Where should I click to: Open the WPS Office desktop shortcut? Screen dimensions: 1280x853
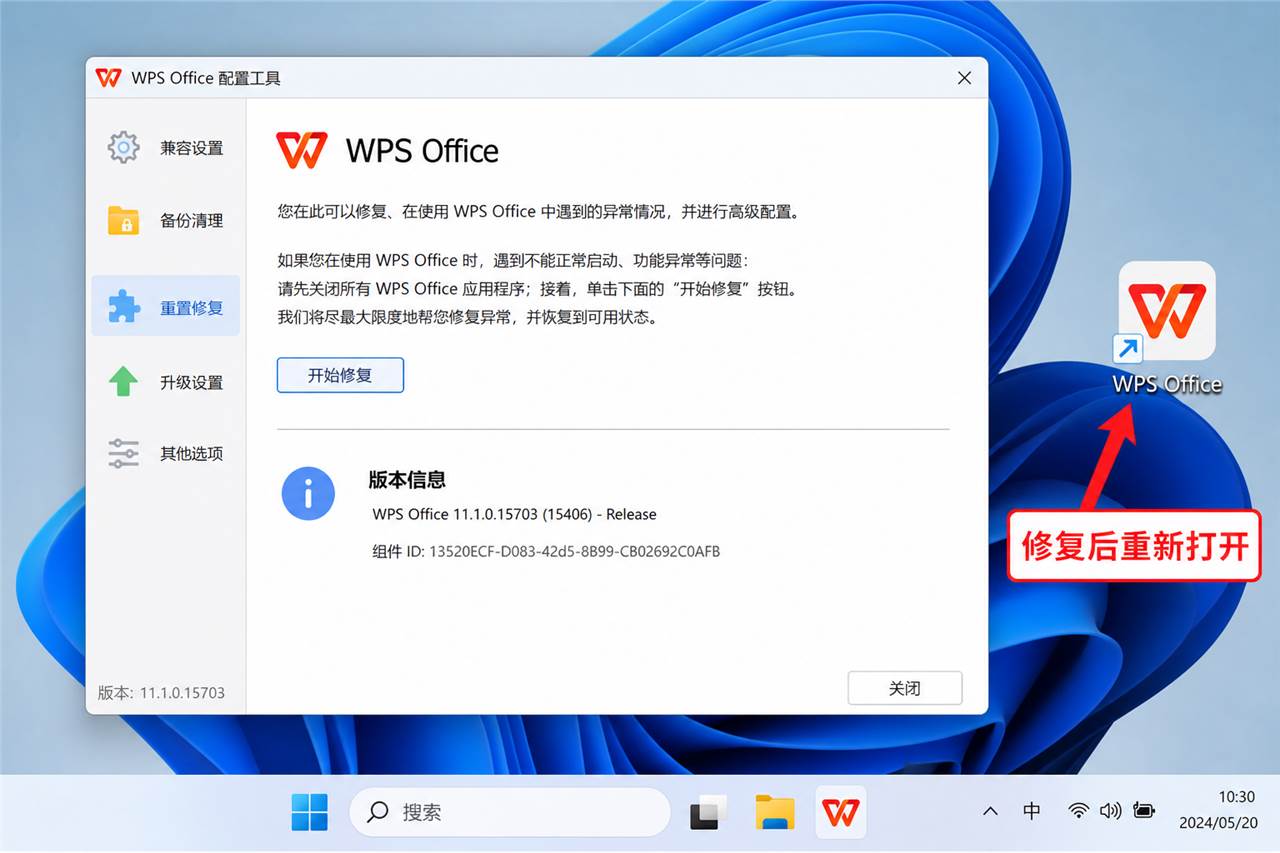pyautogui.click(x=1167, y=329)
